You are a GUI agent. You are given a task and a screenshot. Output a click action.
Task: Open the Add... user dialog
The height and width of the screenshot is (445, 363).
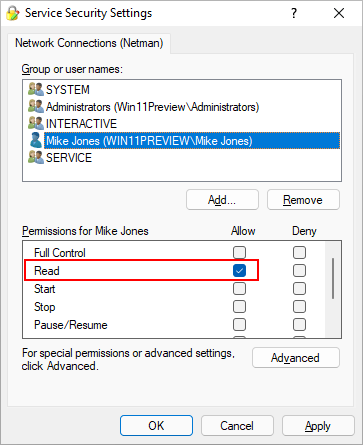click(x=222, y=200)
